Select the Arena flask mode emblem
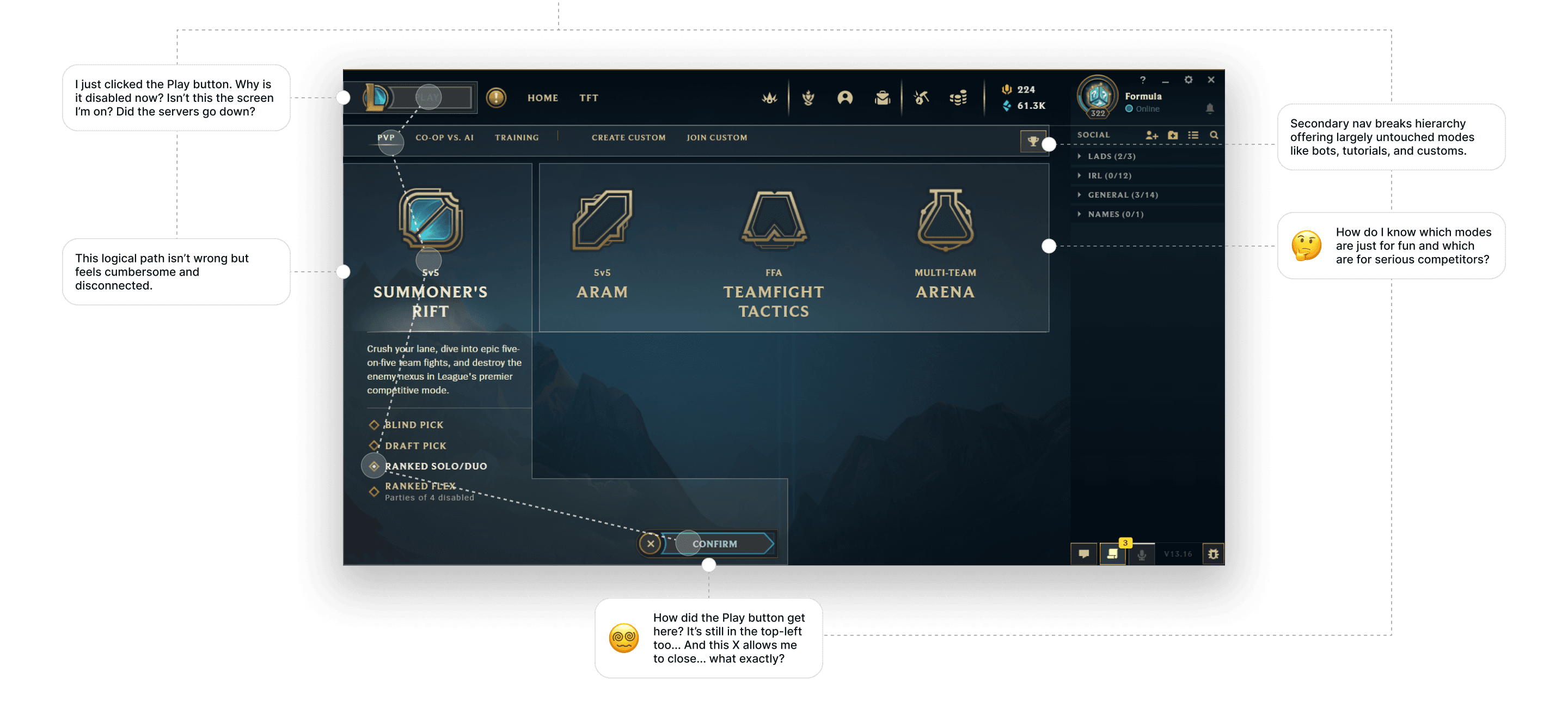 pos(945,220)
